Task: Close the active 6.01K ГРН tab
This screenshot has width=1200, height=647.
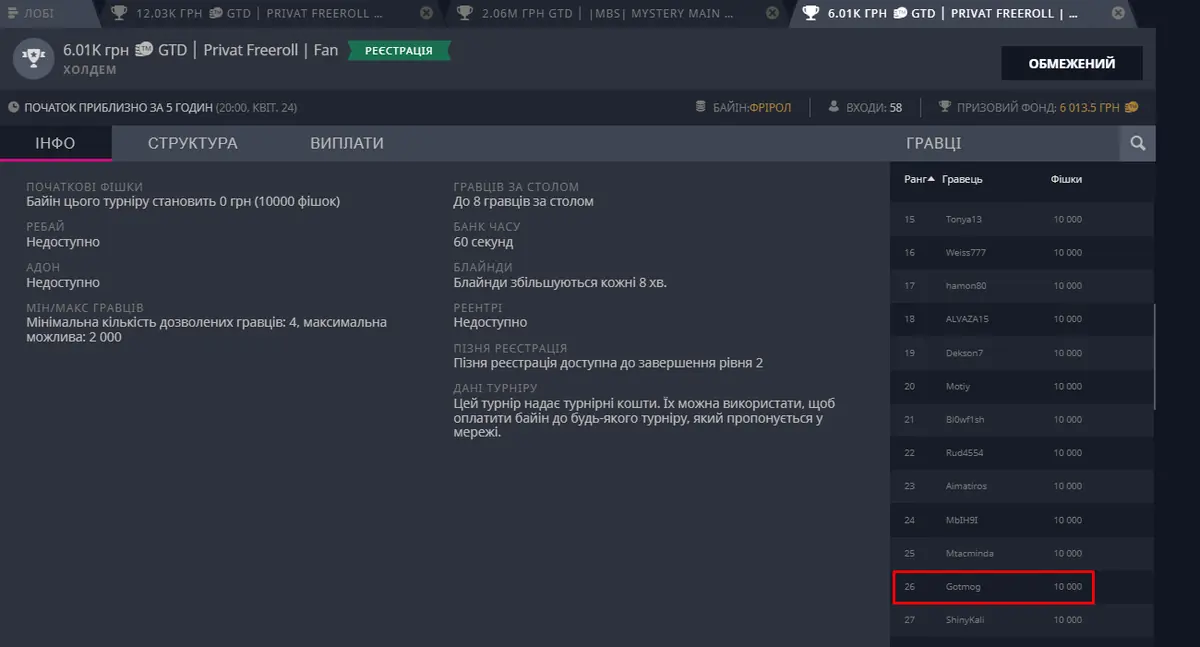Action: 1117,13
